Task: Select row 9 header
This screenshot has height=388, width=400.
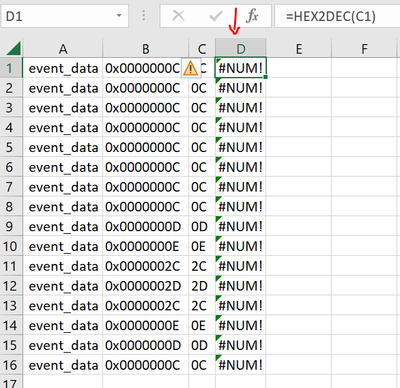Action: pos(11,227)
